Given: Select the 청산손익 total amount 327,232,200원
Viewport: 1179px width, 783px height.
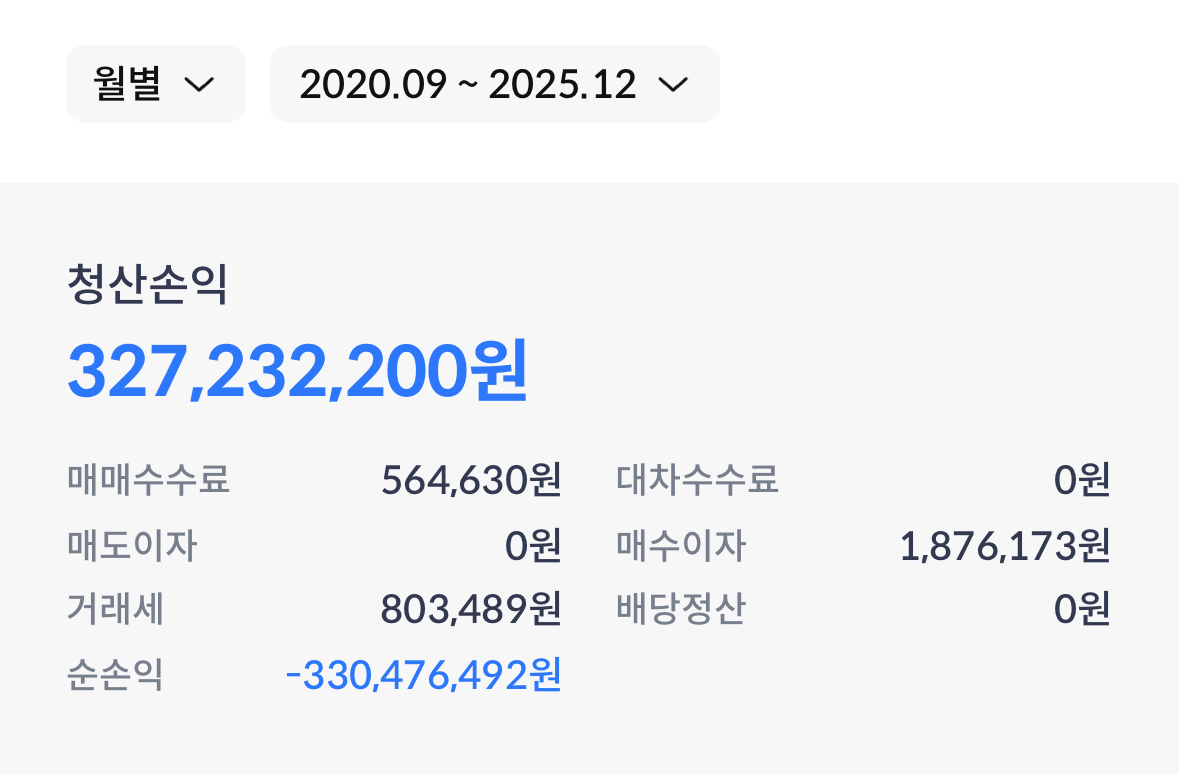Looking at the screenshot, I should (x=296, y=374).
